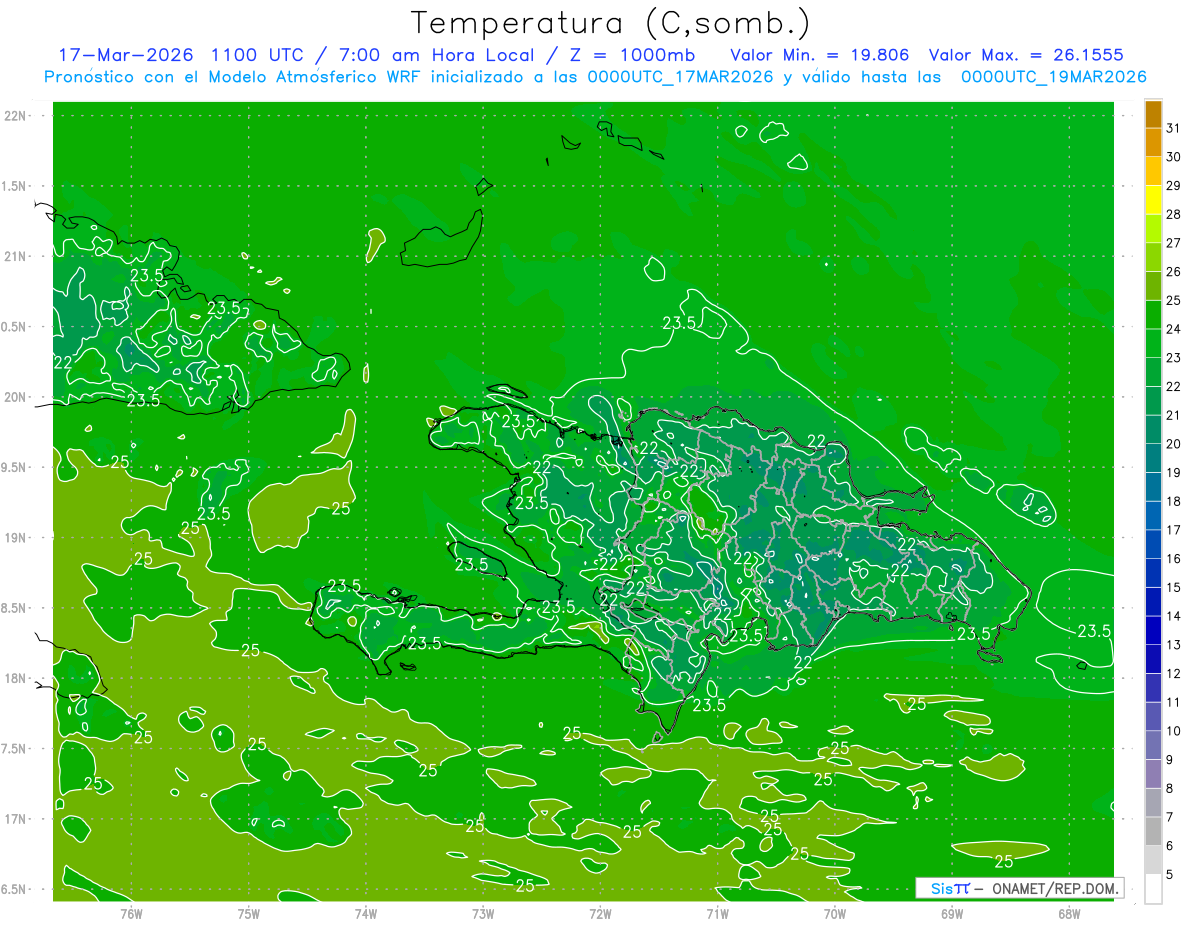Click latitude axis label '9.5N'
1200x927 pixels.
(x=15, y=467)
